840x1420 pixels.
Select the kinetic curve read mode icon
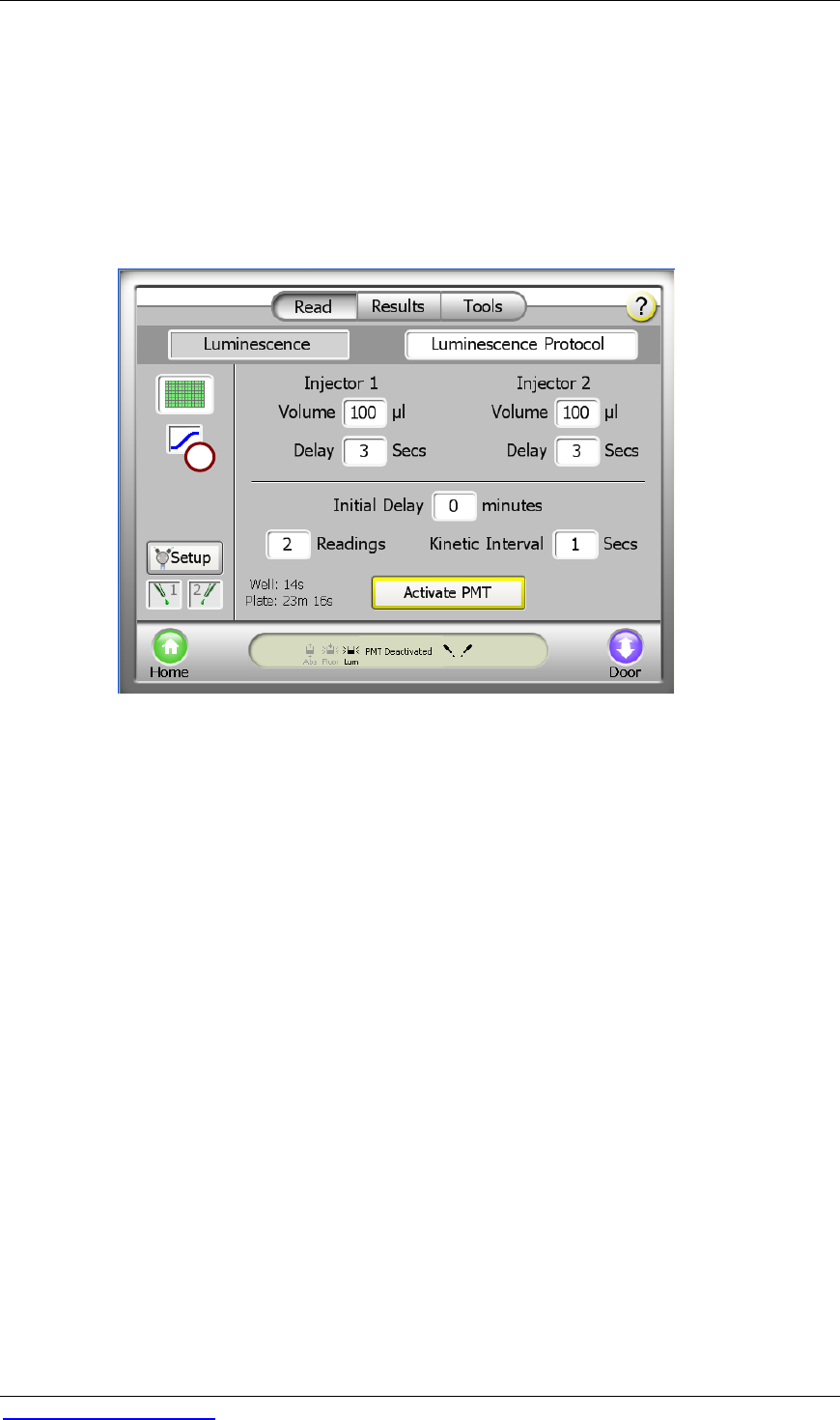(x=188, y=447)
